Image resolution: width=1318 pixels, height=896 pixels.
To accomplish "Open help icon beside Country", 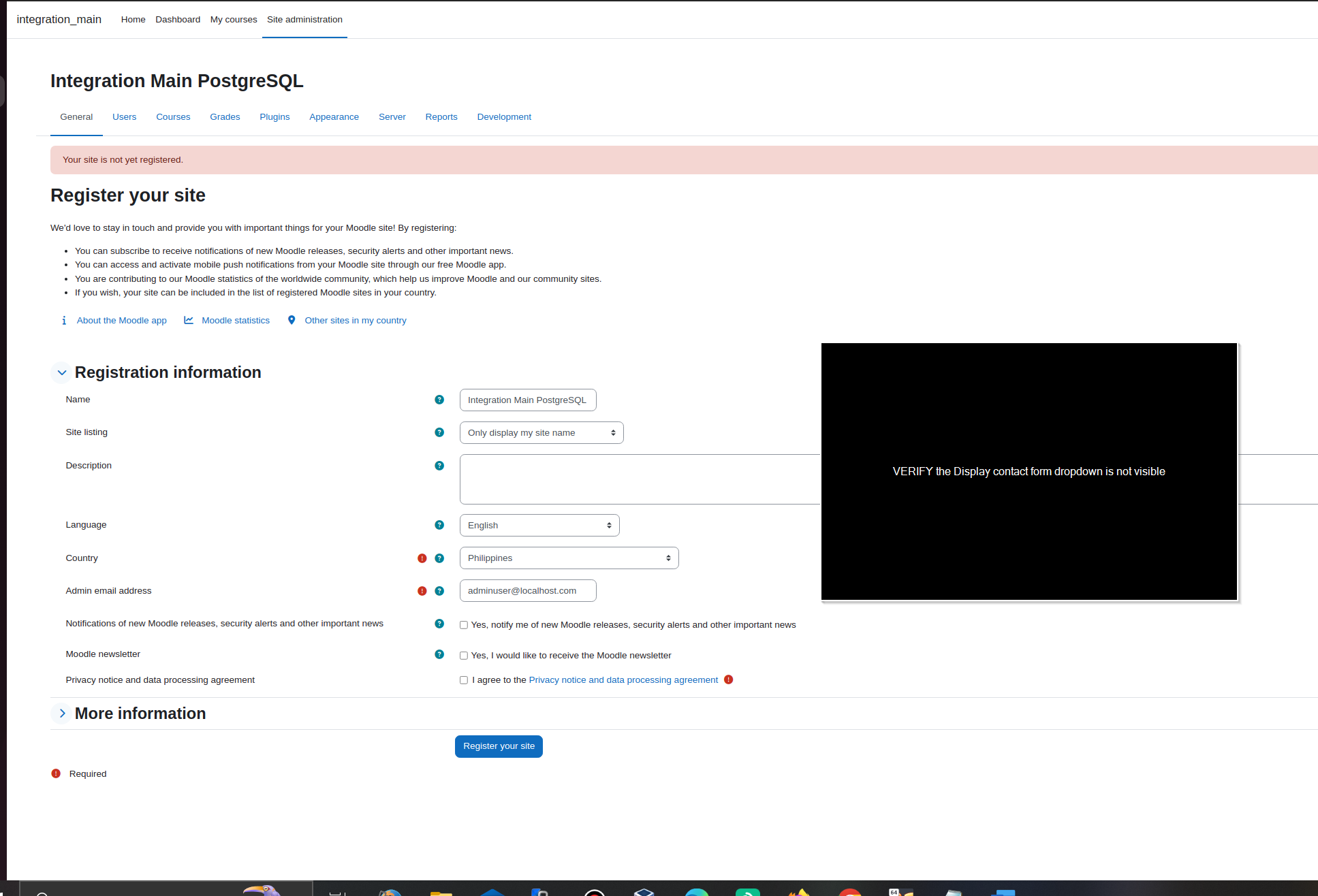I will click(x=439, y=558).
